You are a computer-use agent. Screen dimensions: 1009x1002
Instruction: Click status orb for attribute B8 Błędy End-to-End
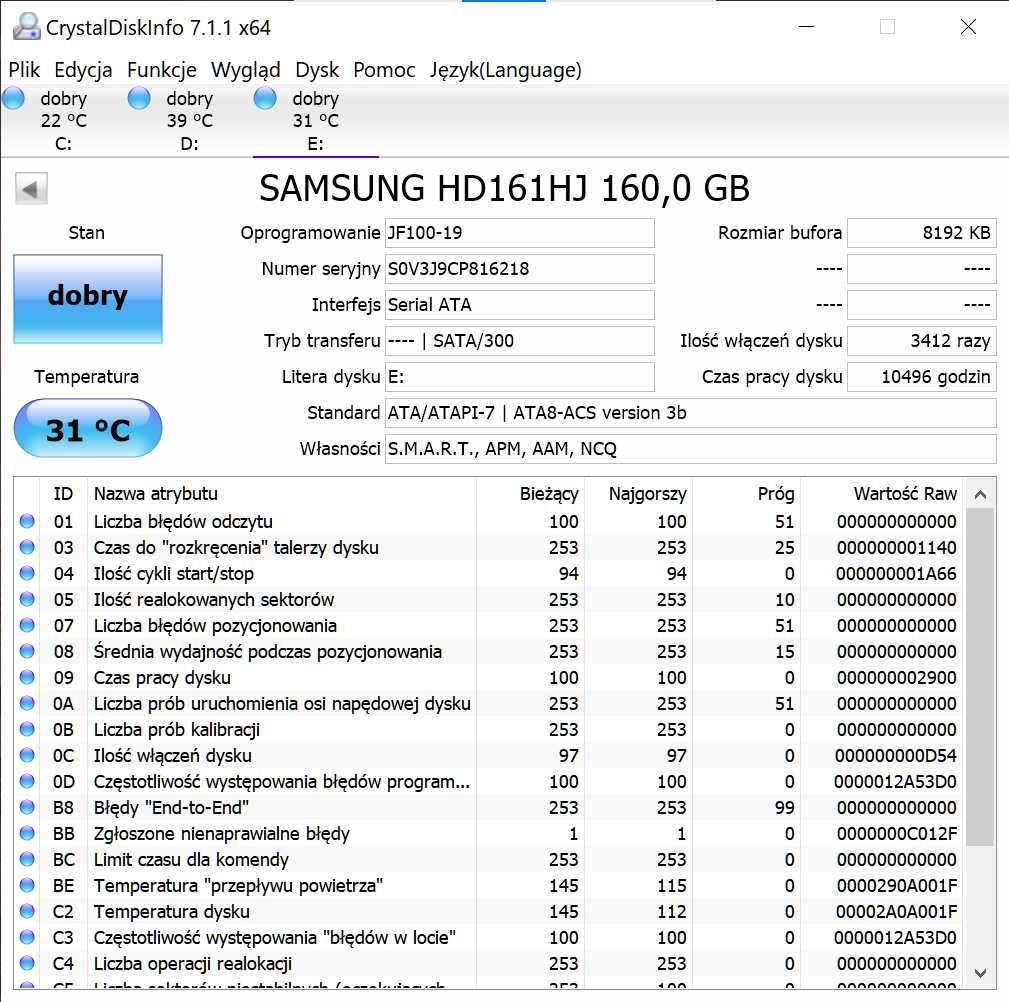[27, 808]
